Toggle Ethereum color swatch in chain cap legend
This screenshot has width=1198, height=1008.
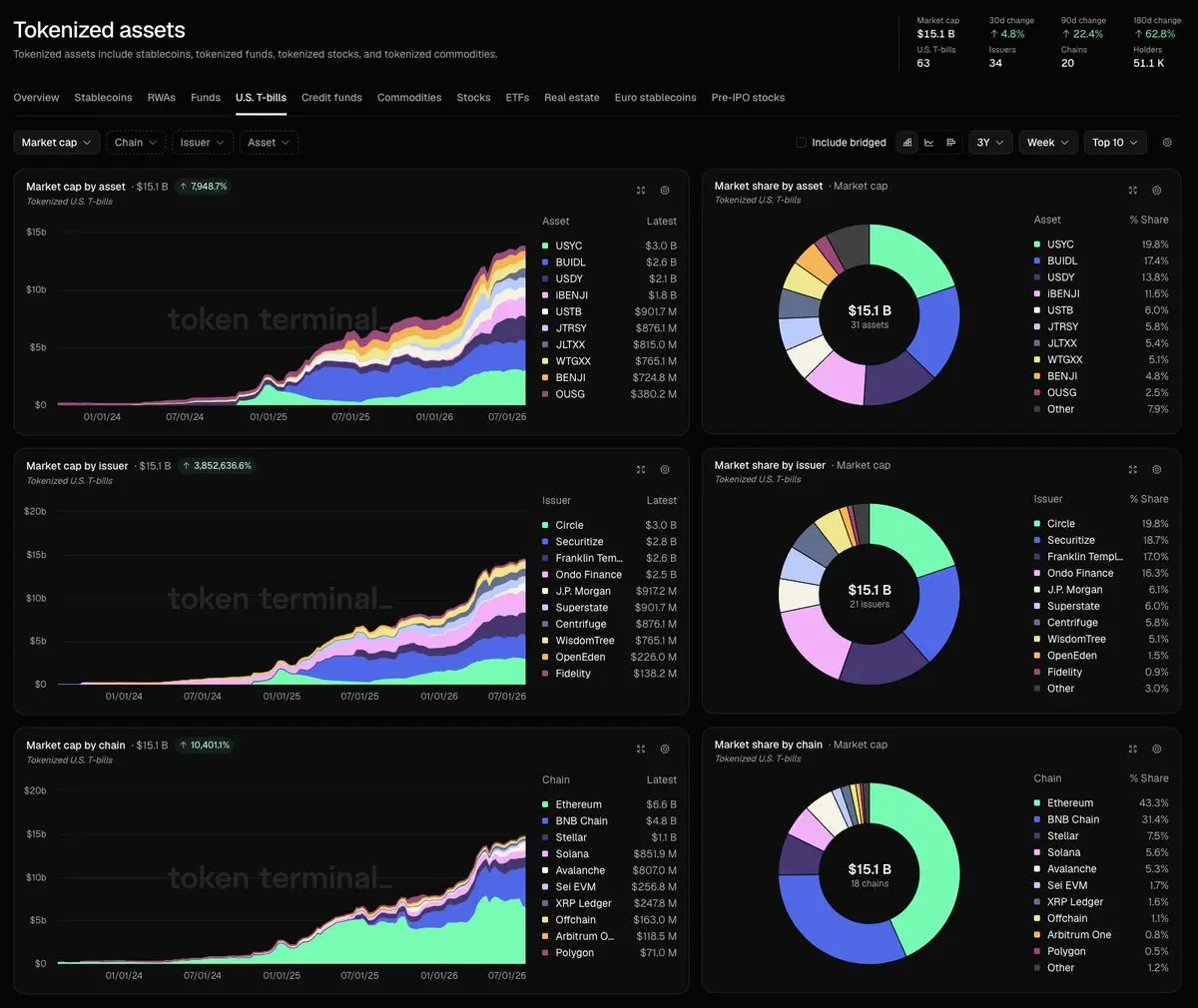(x=545, y=804)
